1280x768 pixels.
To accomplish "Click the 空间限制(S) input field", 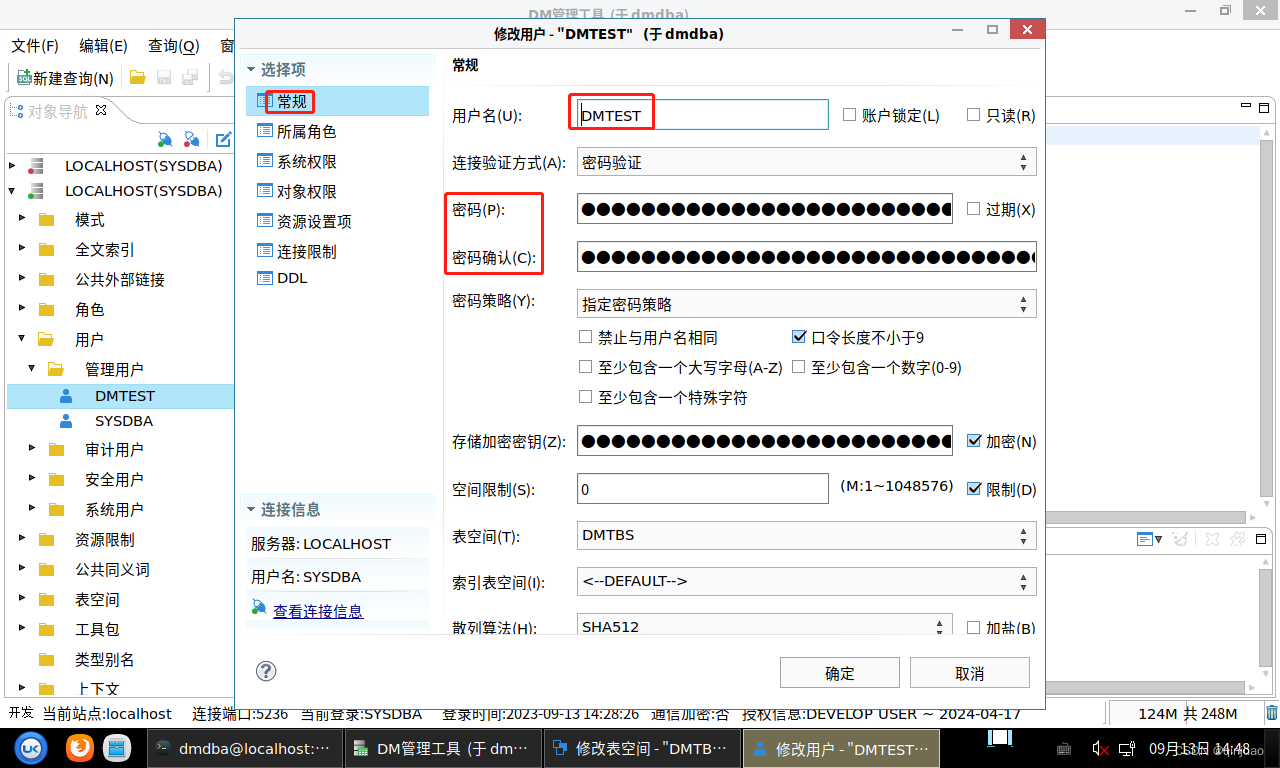I will coord(703,489).
